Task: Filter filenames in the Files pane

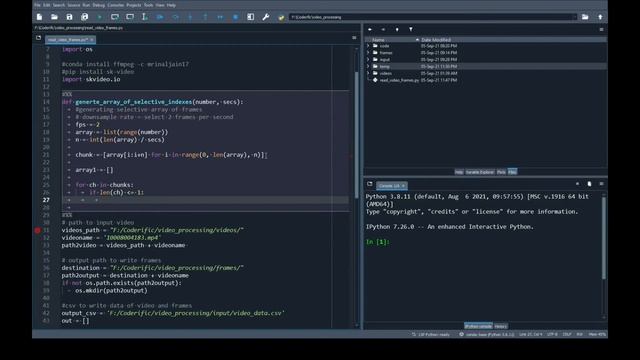Action: pos(411,29)
